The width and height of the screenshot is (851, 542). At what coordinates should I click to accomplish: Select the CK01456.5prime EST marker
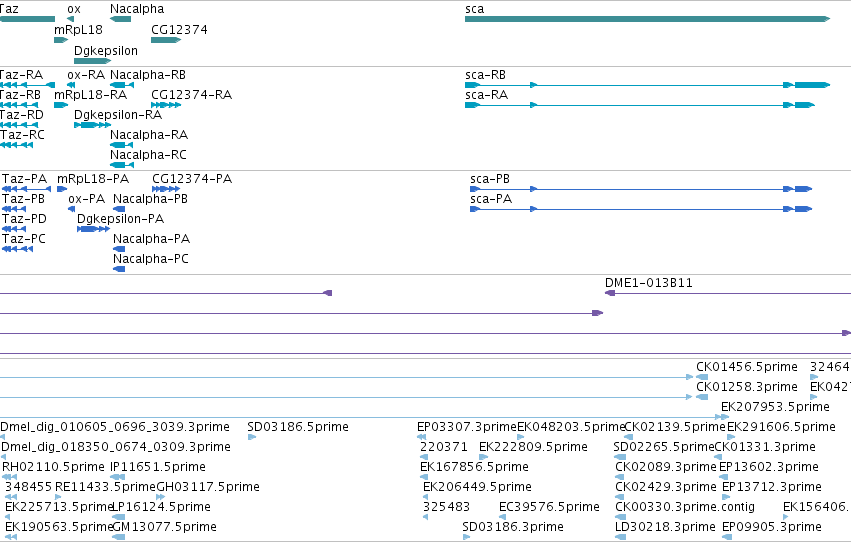[702, 377]
